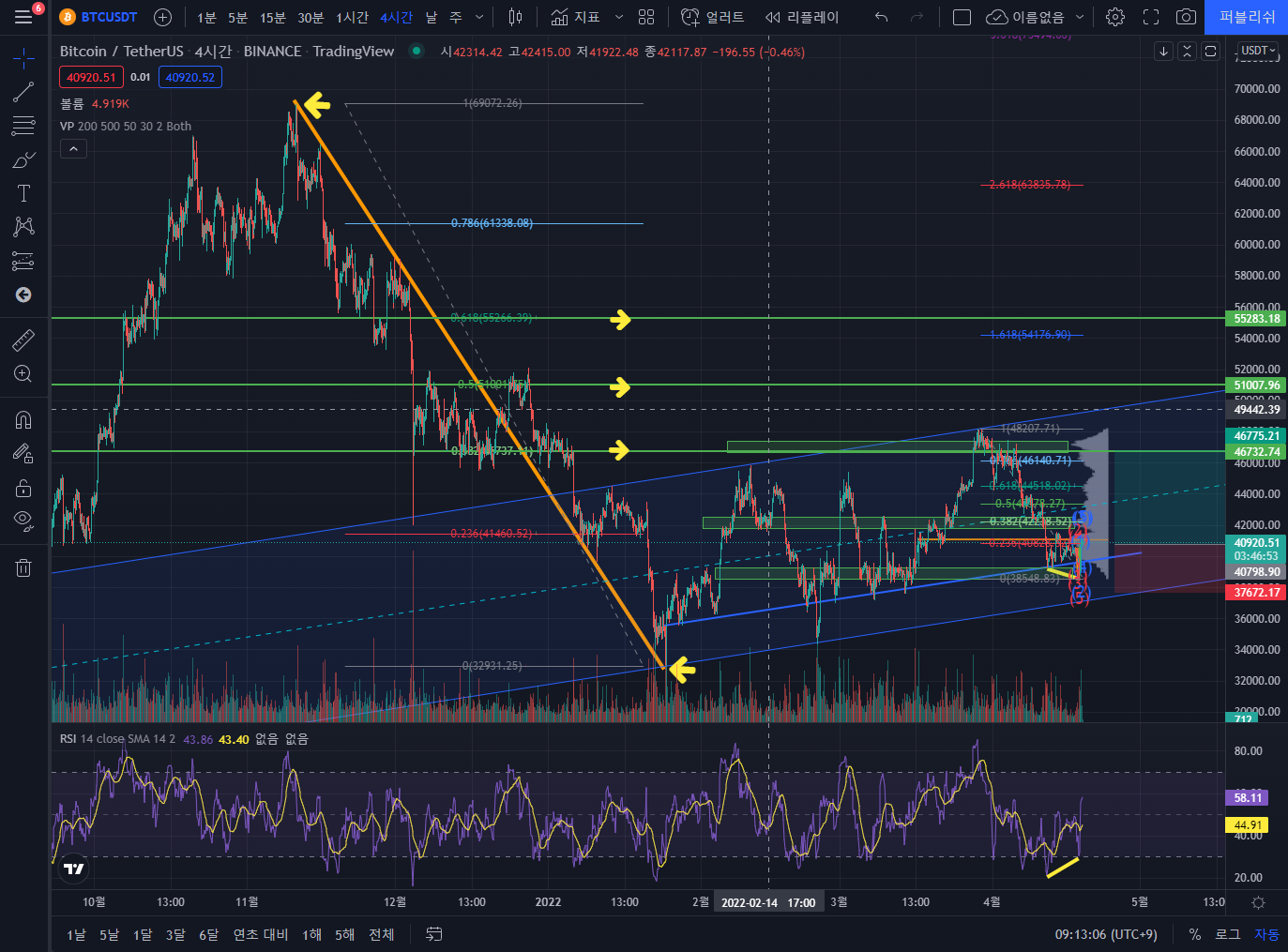Open the 이름없음 layout dropdown arrow
This screenshot has width=1288, height=952.
coord(1079,17)
